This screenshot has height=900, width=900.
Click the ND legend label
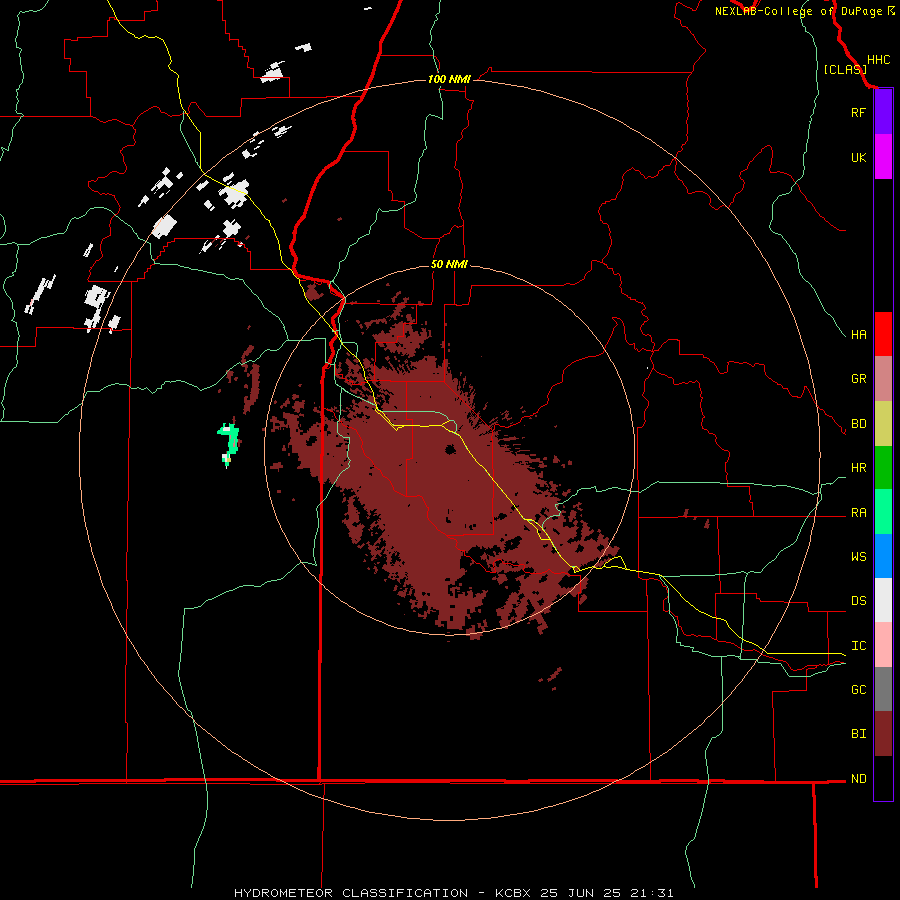pos(858,779)
